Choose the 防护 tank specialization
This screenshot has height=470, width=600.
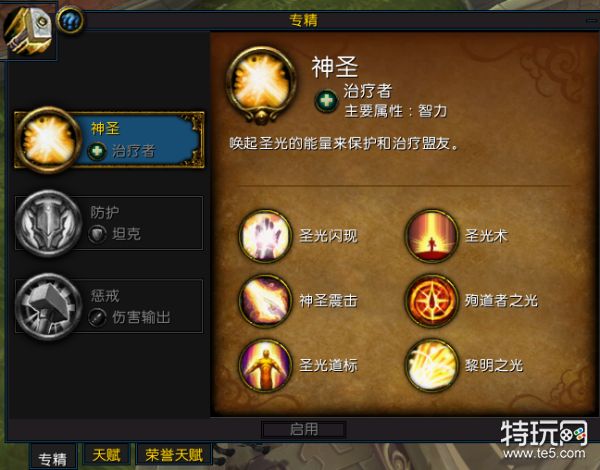click(109, 223)
